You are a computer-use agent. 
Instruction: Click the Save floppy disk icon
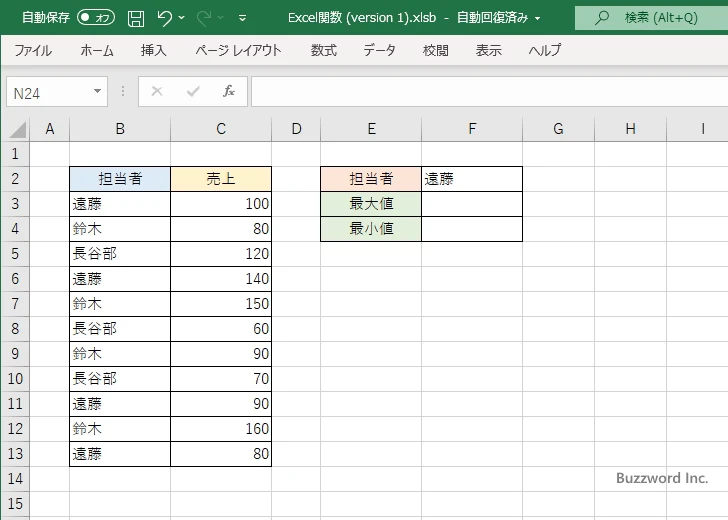[136, 18]
